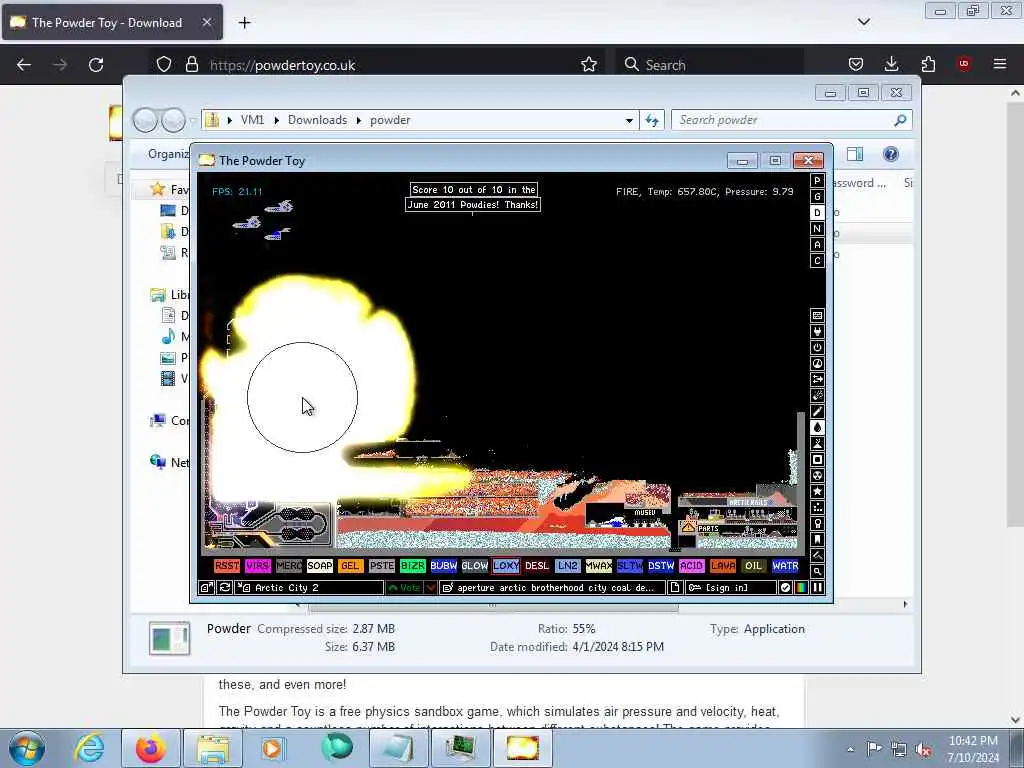Open the save browser icon
Image resolution: width=1024 pixels, height=768 pixels.
pos(206,588)
